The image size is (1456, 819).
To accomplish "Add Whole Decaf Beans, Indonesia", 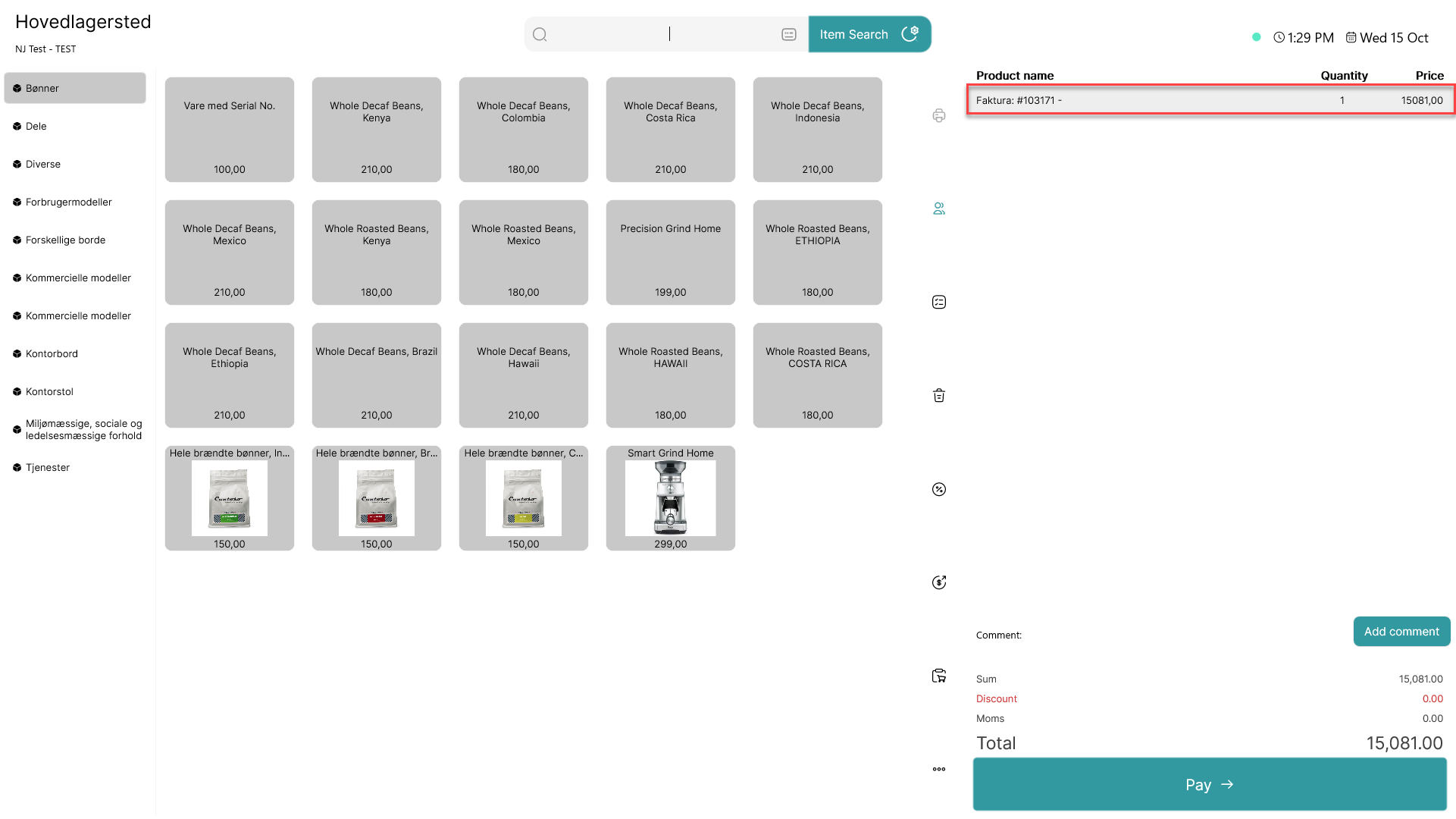I will tap(818, 130).
